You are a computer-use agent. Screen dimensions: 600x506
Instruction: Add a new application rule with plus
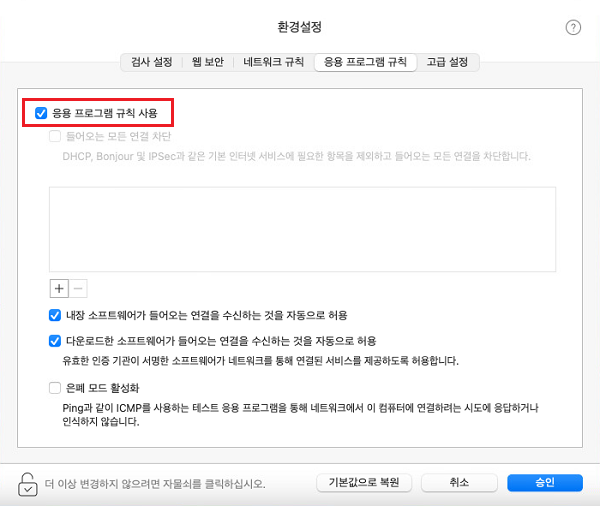click(x=59, y=288)
